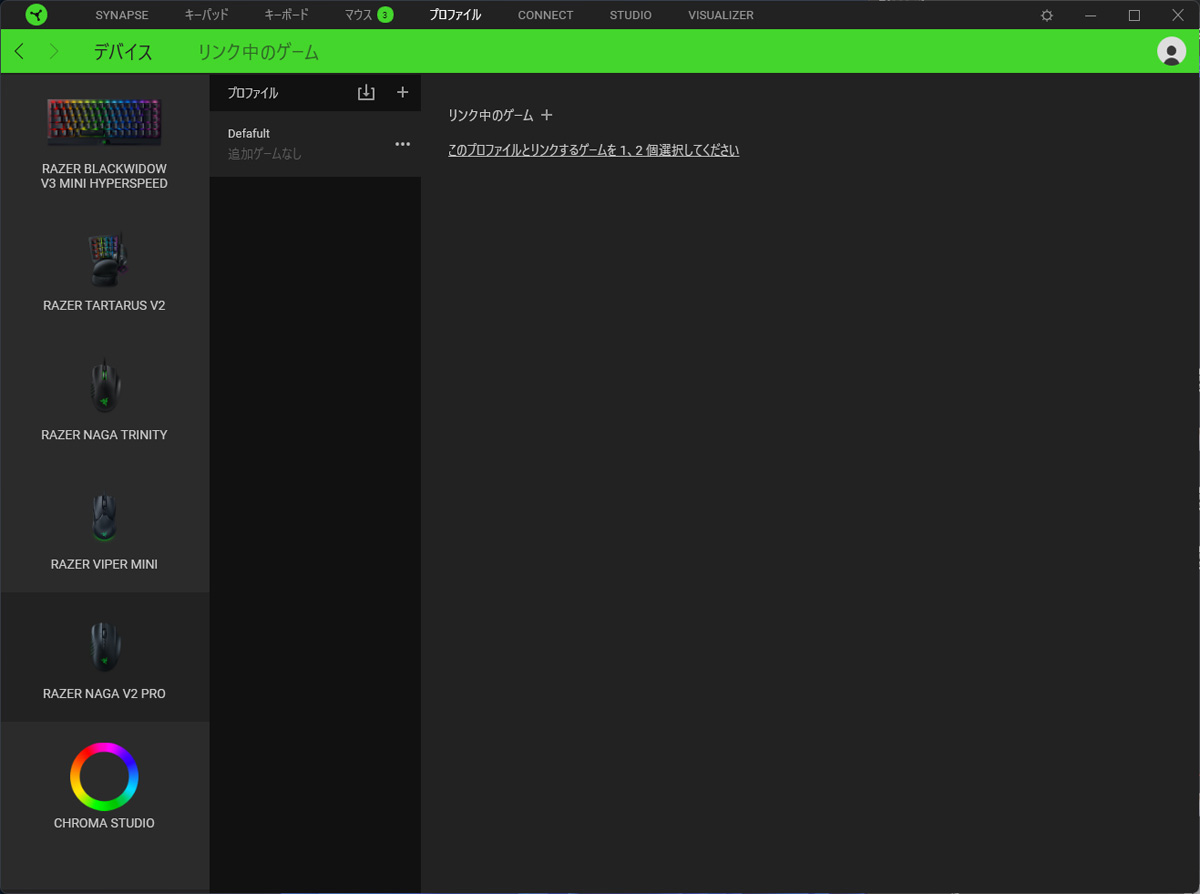The image size is (1200, 894).
Task: Click the Razer logo icon
Action: (x=36, y=15)
